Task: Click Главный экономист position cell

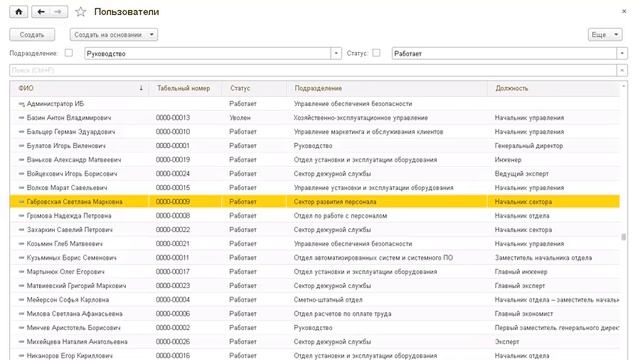Action: point(524,314)
